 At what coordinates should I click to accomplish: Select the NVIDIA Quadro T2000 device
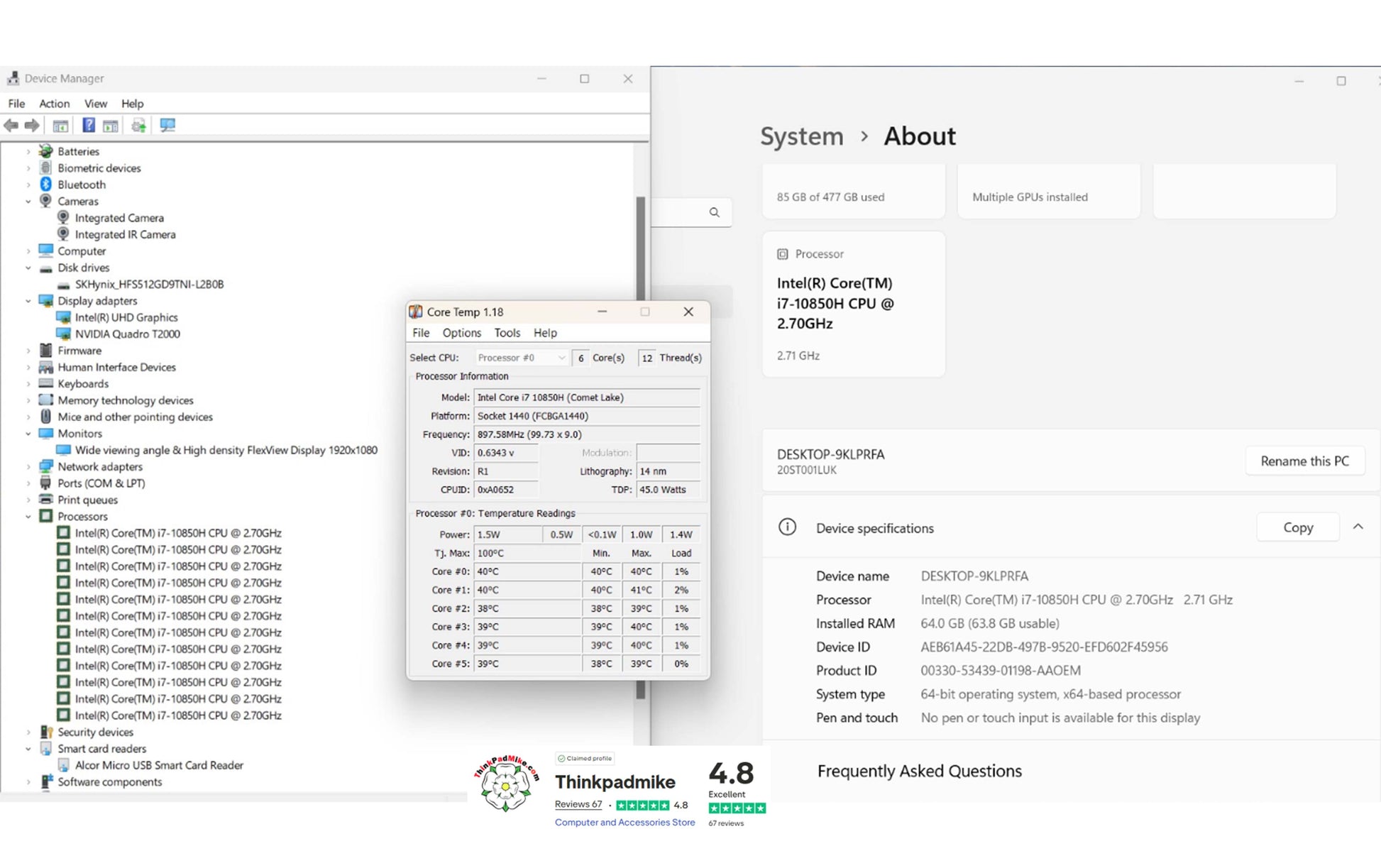(127, 334)
